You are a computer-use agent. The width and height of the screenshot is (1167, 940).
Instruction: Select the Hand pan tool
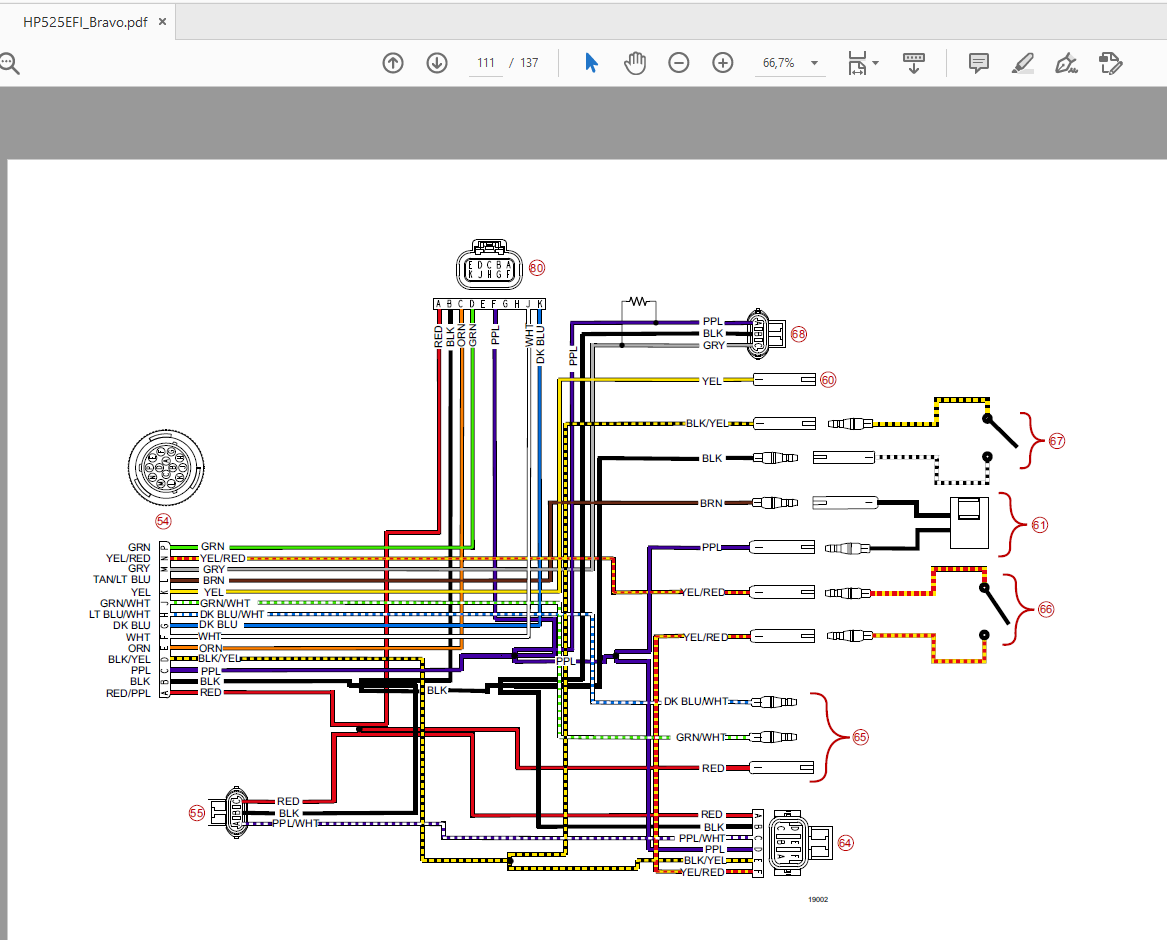(x=635, y=63)
